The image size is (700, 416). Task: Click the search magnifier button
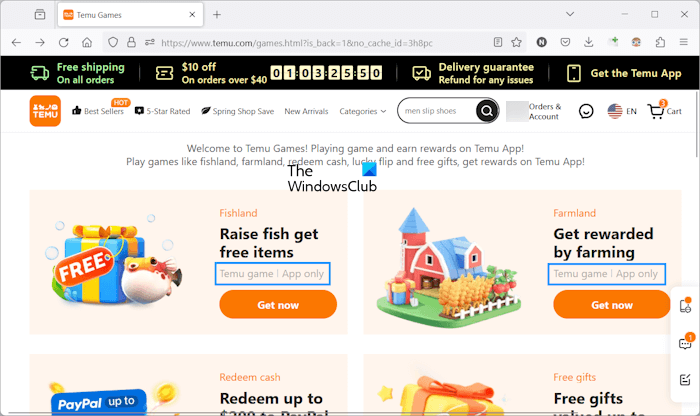tap(487, 110)
